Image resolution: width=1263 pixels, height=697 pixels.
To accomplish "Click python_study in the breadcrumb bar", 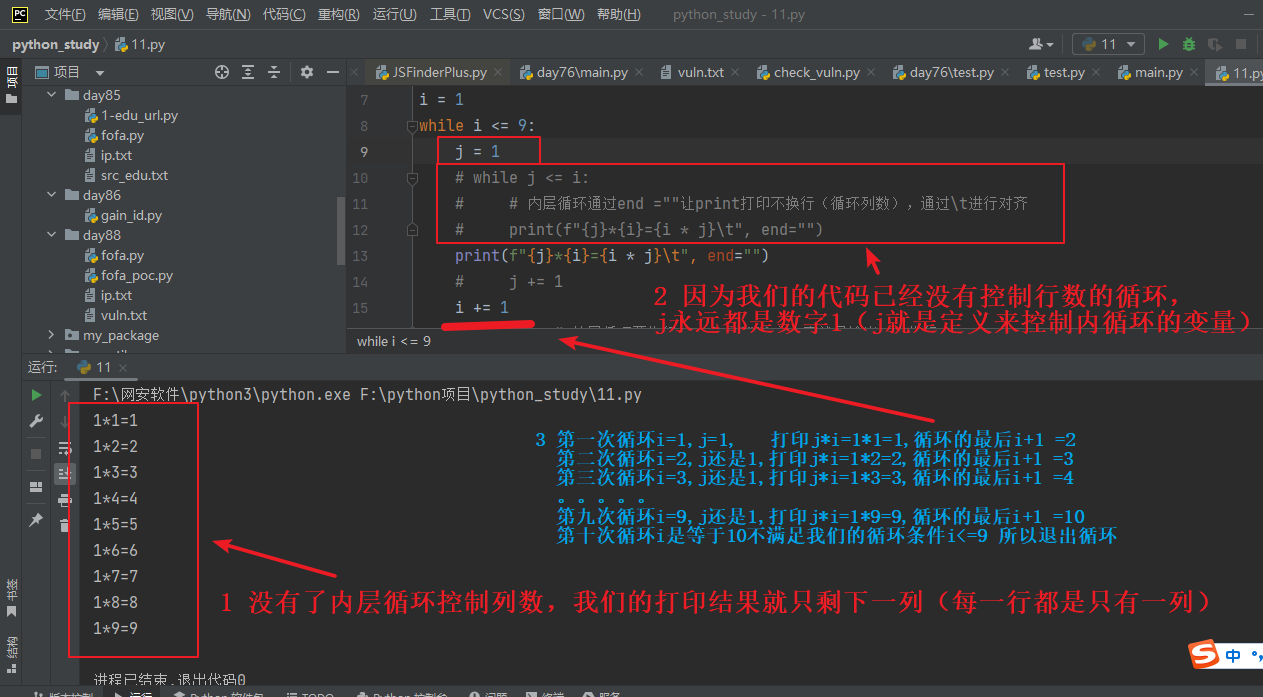I will (x=55, y=44).
